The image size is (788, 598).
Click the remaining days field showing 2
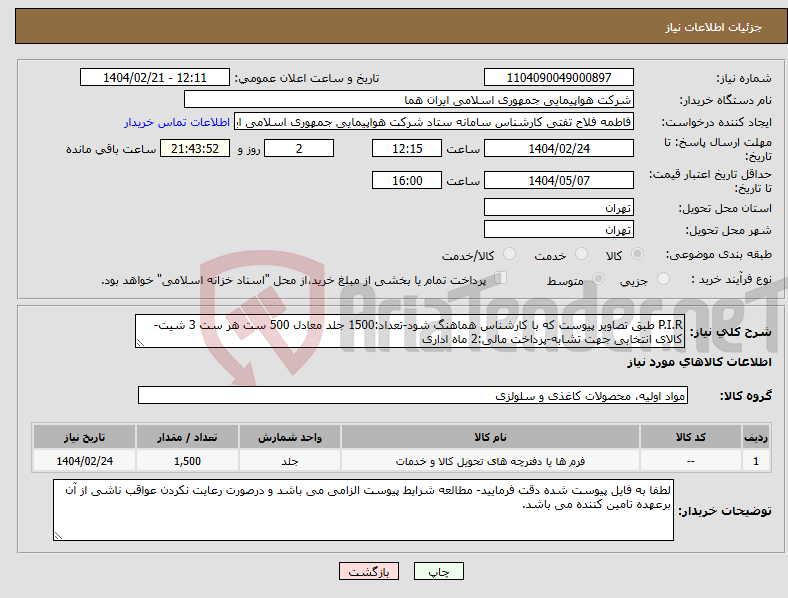tap(299, 148)
